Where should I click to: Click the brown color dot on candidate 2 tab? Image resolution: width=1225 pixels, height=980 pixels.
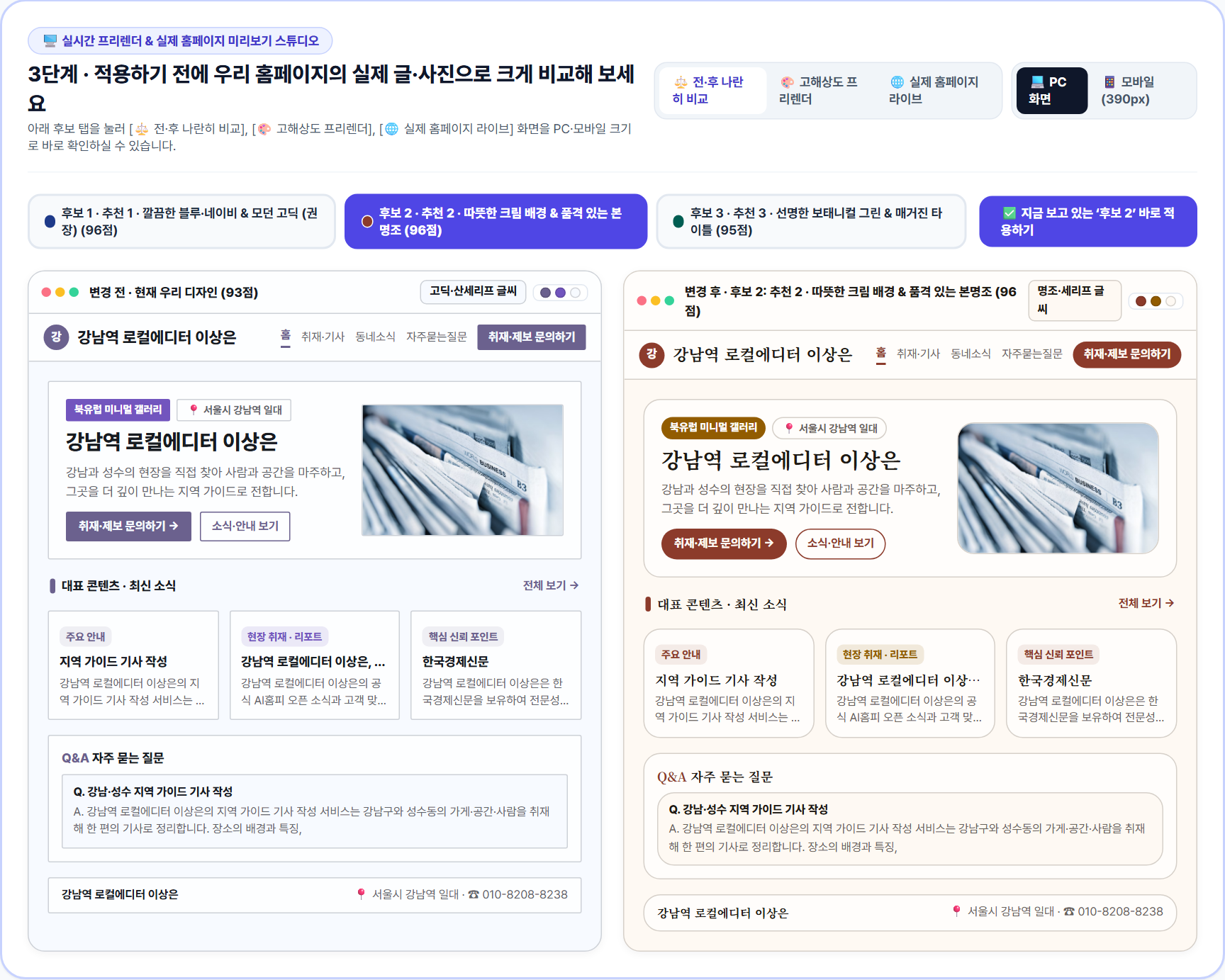pyautogui.click(x=367, y=222)
